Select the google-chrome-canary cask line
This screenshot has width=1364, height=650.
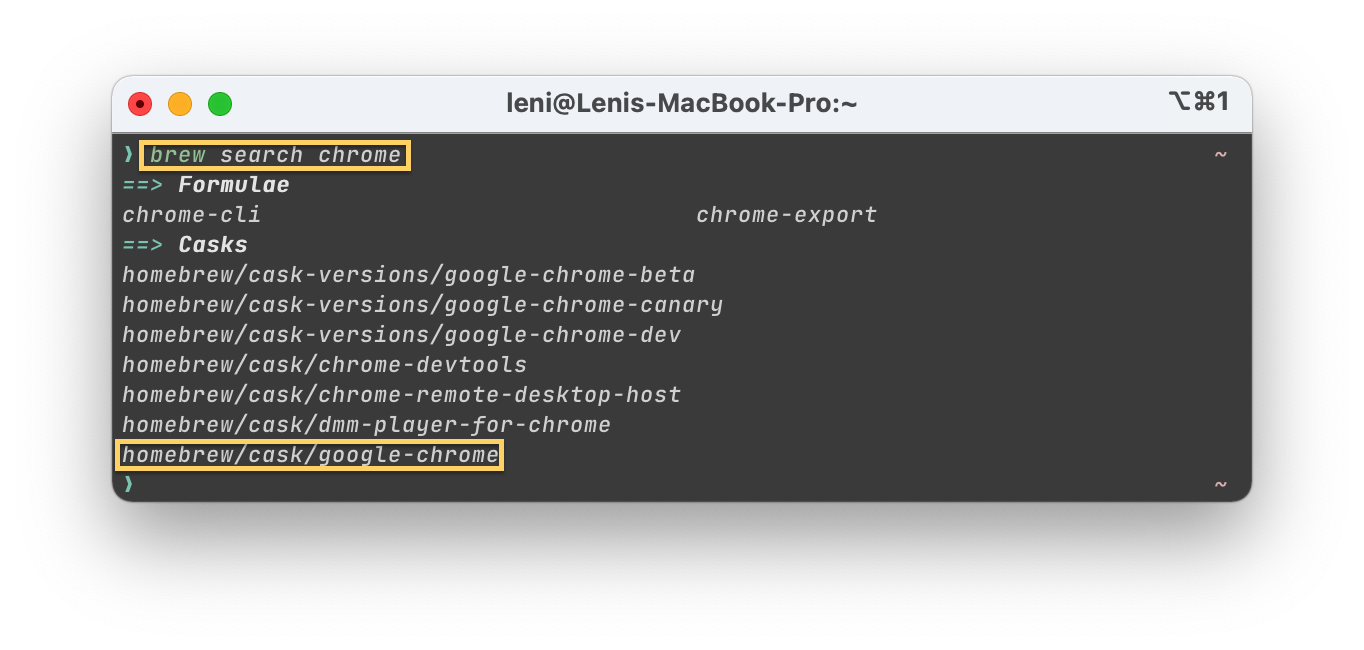(x=422, y=305)
